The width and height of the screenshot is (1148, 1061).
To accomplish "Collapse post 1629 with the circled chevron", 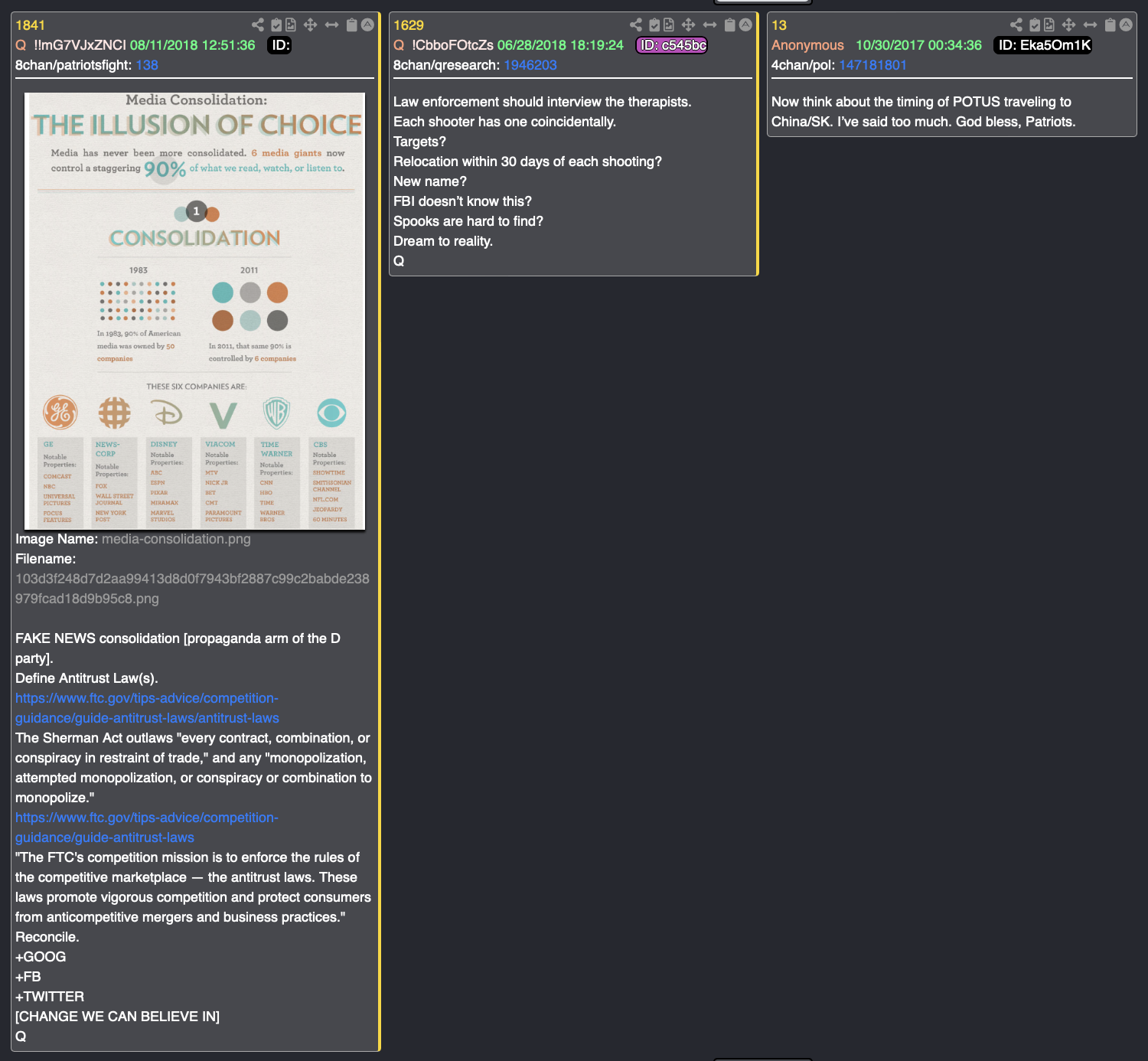I will (745, 24).
